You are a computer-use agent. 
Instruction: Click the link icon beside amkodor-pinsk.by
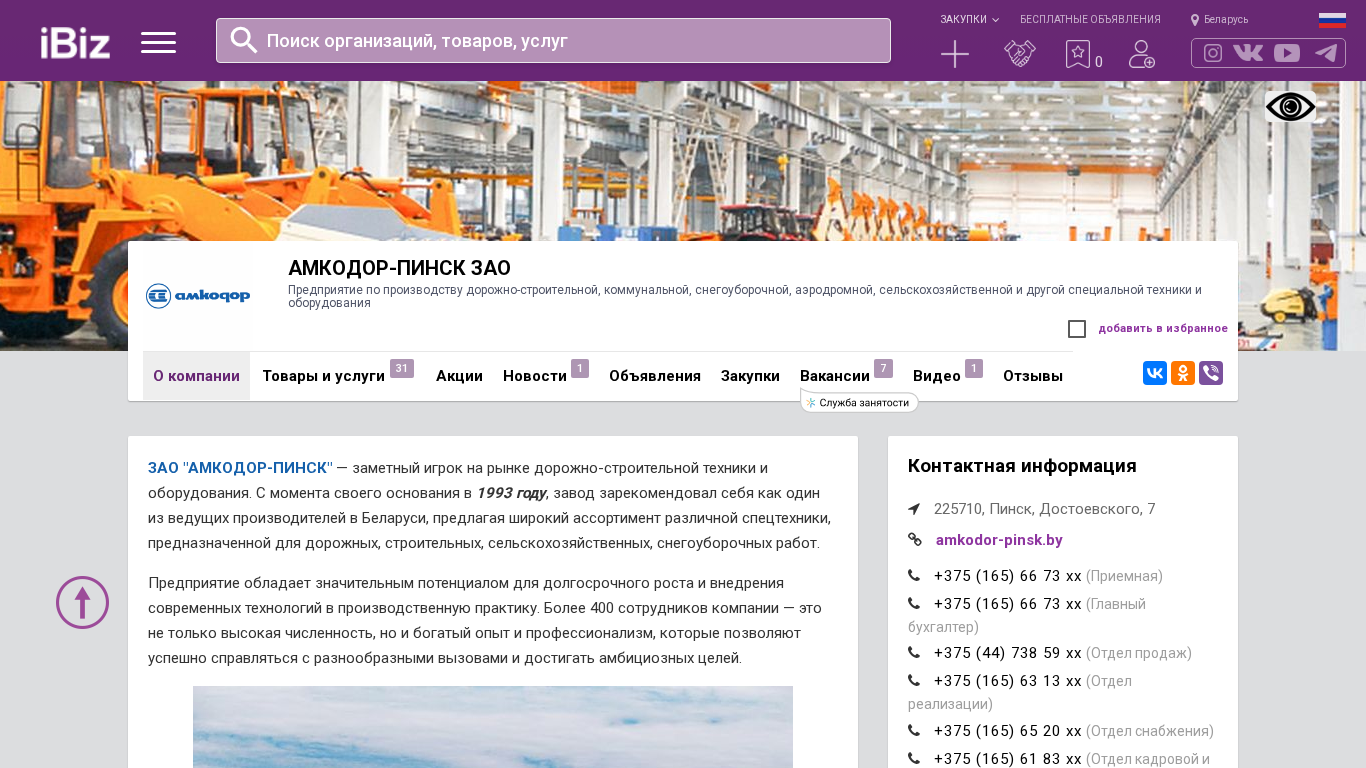click(x=915, y=539)
